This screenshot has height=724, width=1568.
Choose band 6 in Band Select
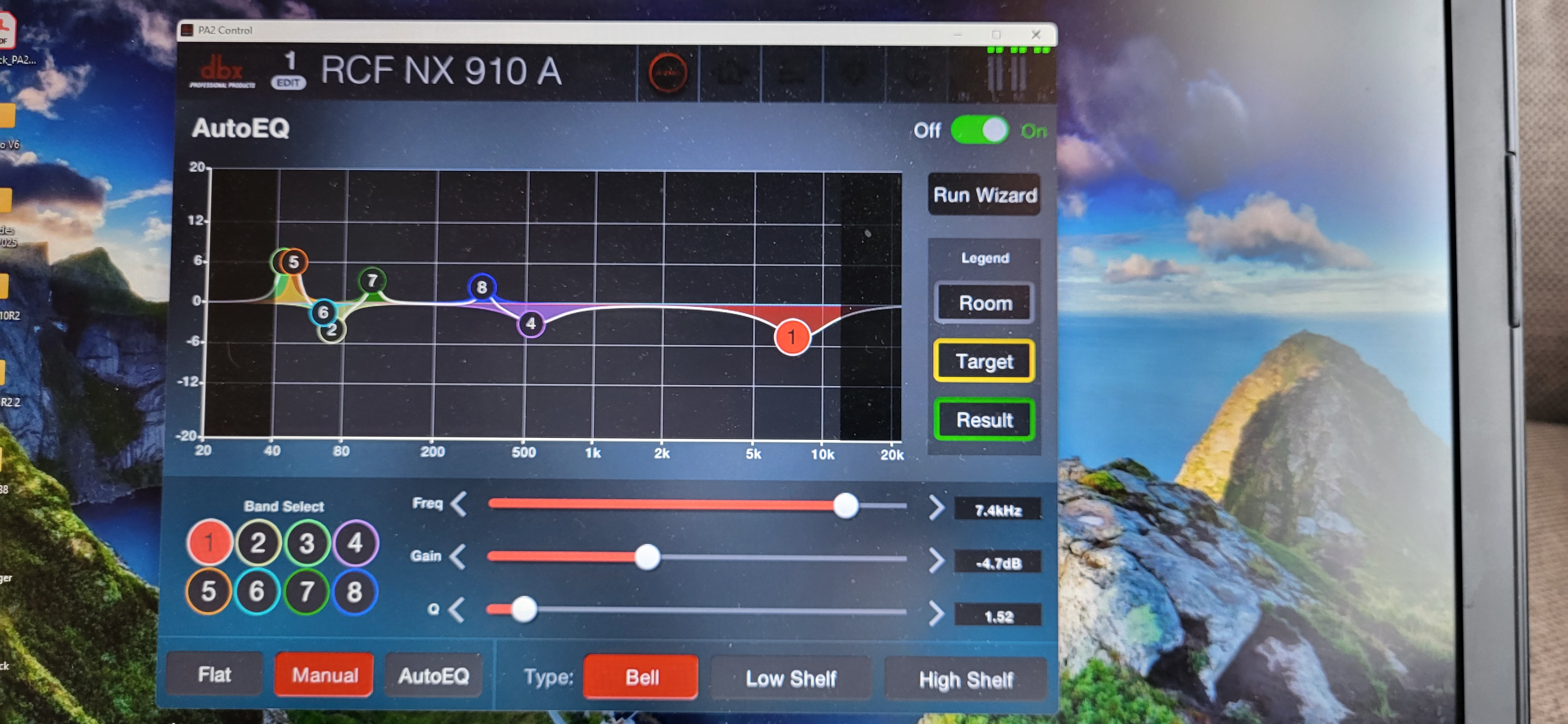pos(257,591)
